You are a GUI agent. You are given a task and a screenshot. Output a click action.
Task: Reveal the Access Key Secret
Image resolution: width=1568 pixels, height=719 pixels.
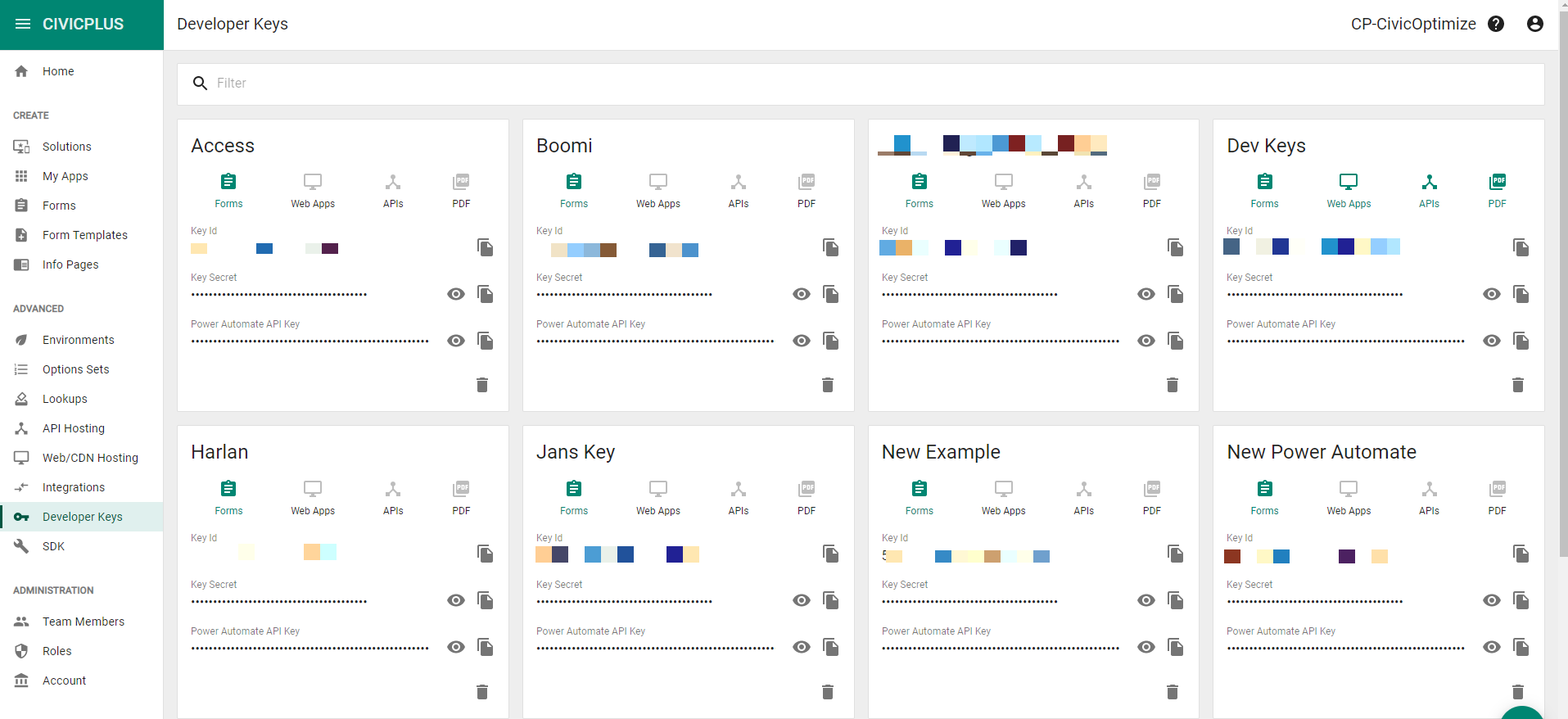click(456, 294)
